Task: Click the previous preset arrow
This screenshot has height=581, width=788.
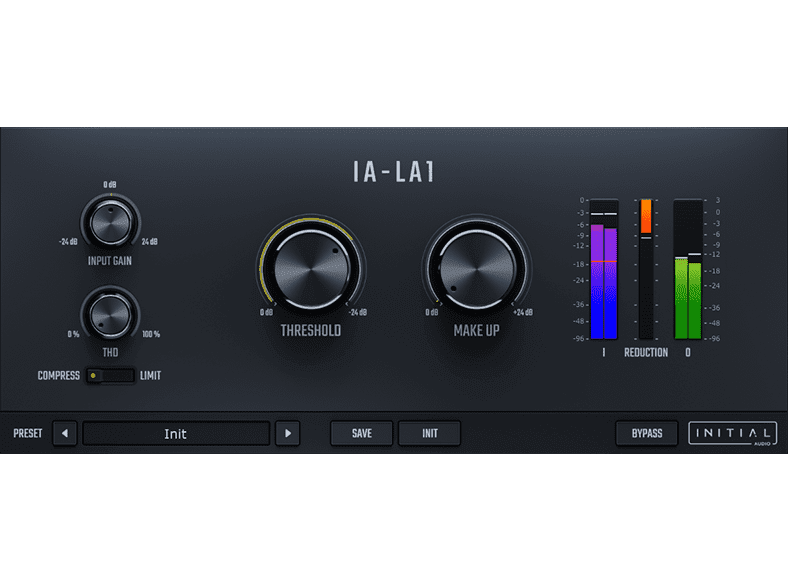Action: pyautogui.click(x=65, y=433)
